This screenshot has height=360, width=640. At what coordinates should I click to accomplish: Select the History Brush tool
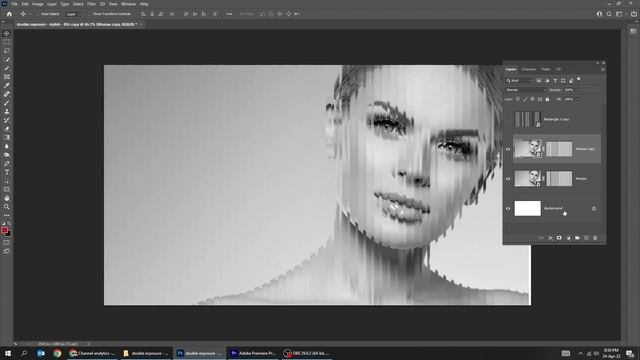7,120
